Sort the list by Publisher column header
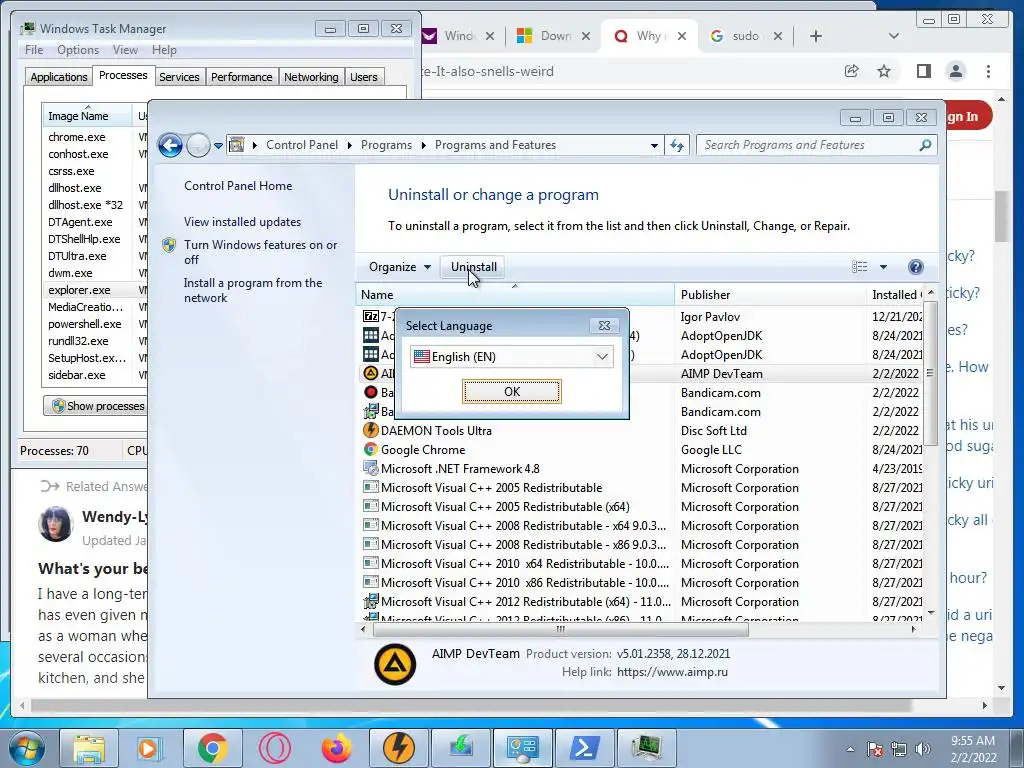Viewport: 1024px width, 768px height. tap(771, 295)
